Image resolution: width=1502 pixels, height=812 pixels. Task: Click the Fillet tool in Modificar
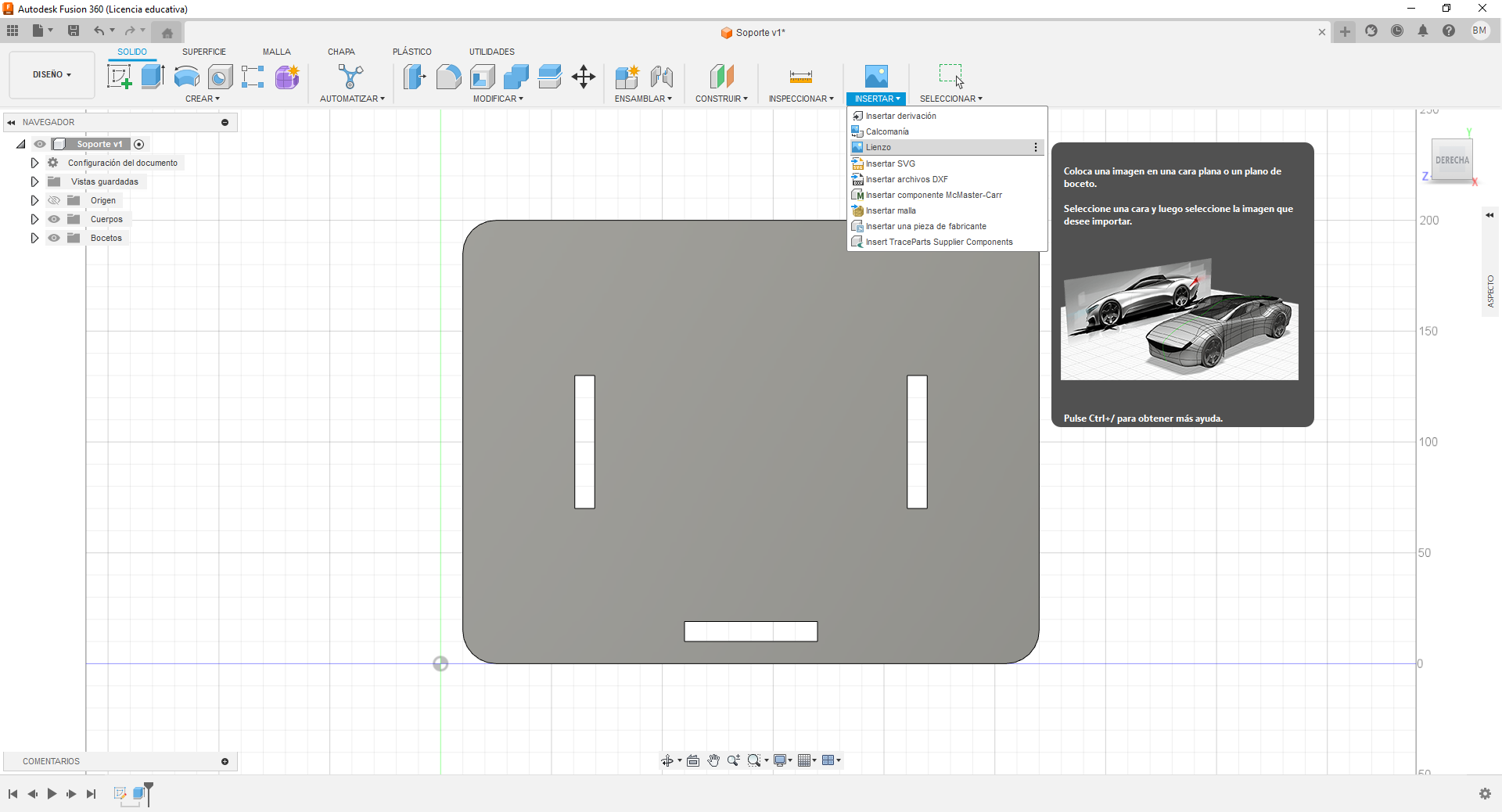(448, 77)
